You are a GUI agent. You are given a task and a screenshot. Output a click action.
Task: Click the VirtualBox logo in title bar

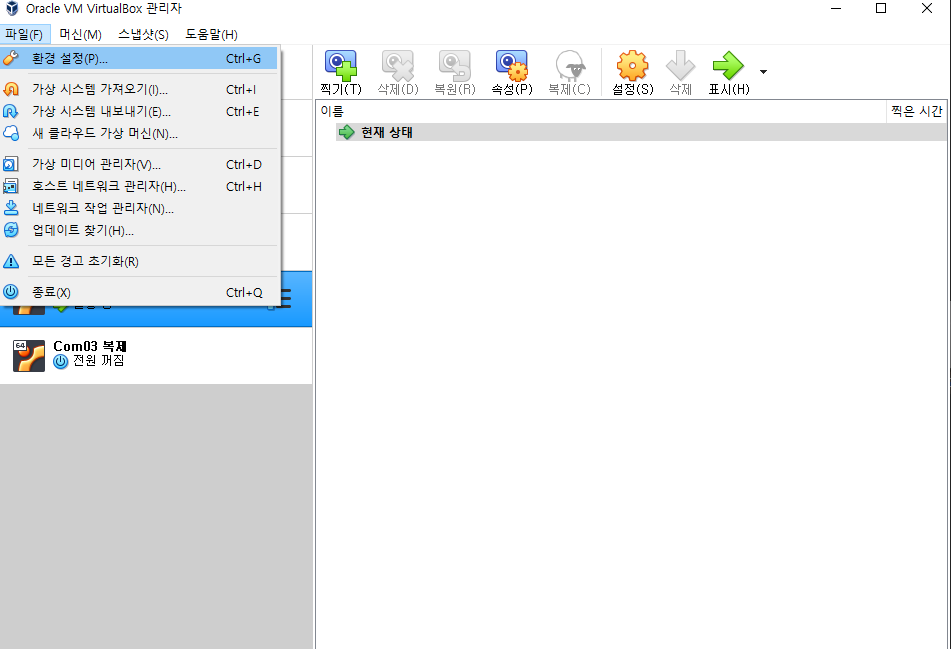point(12,8)
